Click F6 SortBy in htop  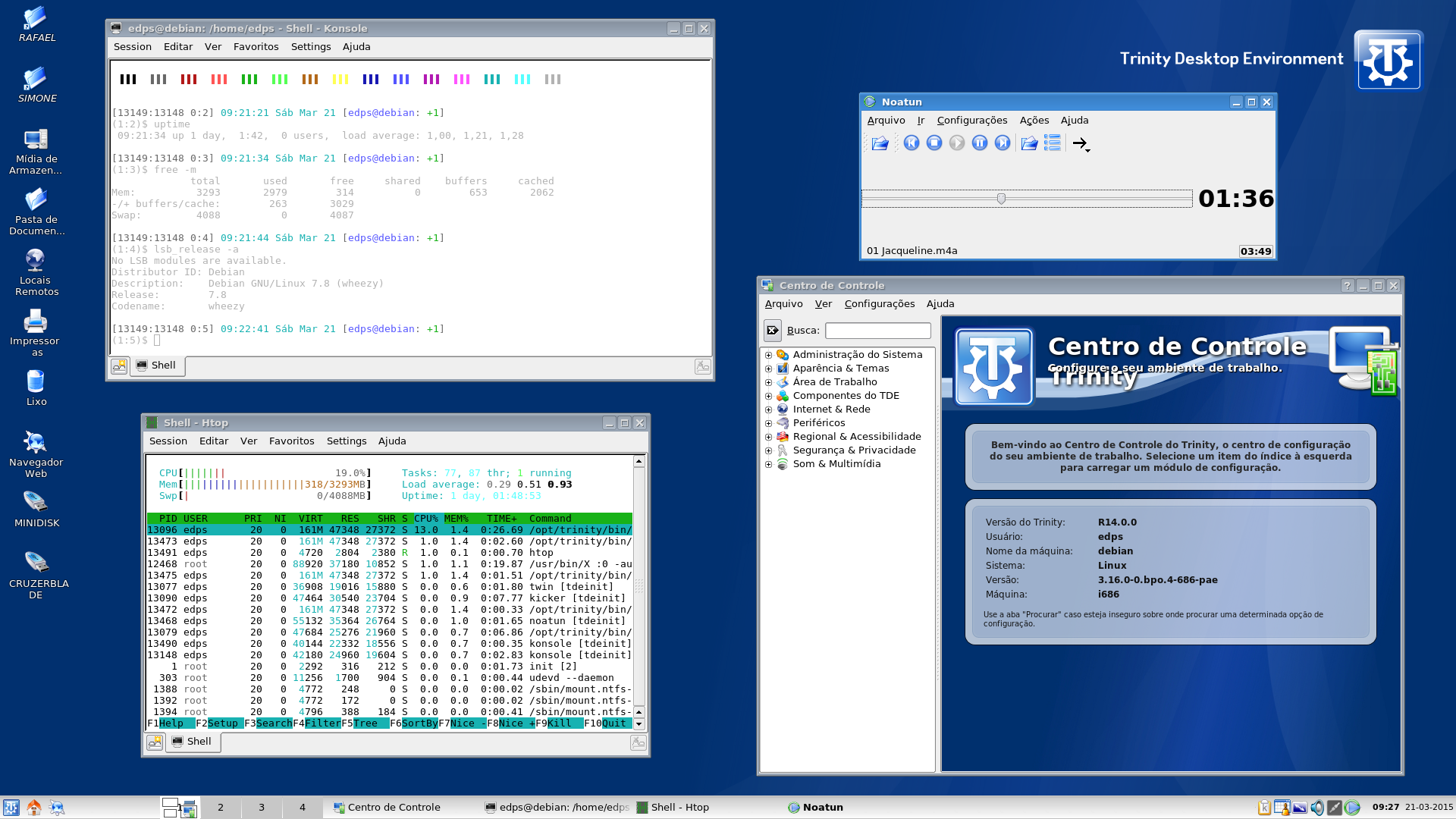click(414, 723)
